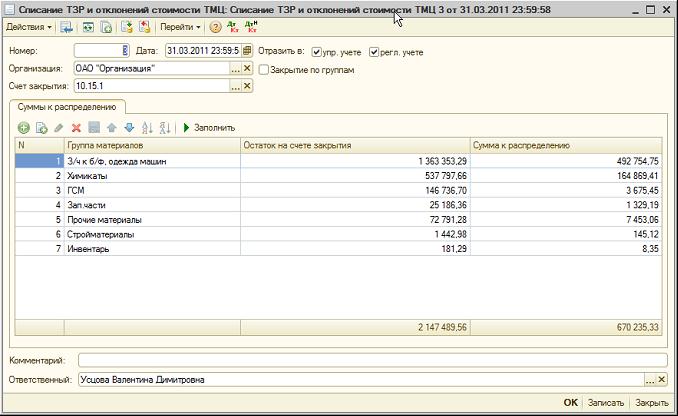Click the Комментарий input field
Image resolution: width=678 pixels, height=416 pixels.
tap(373, 360)
